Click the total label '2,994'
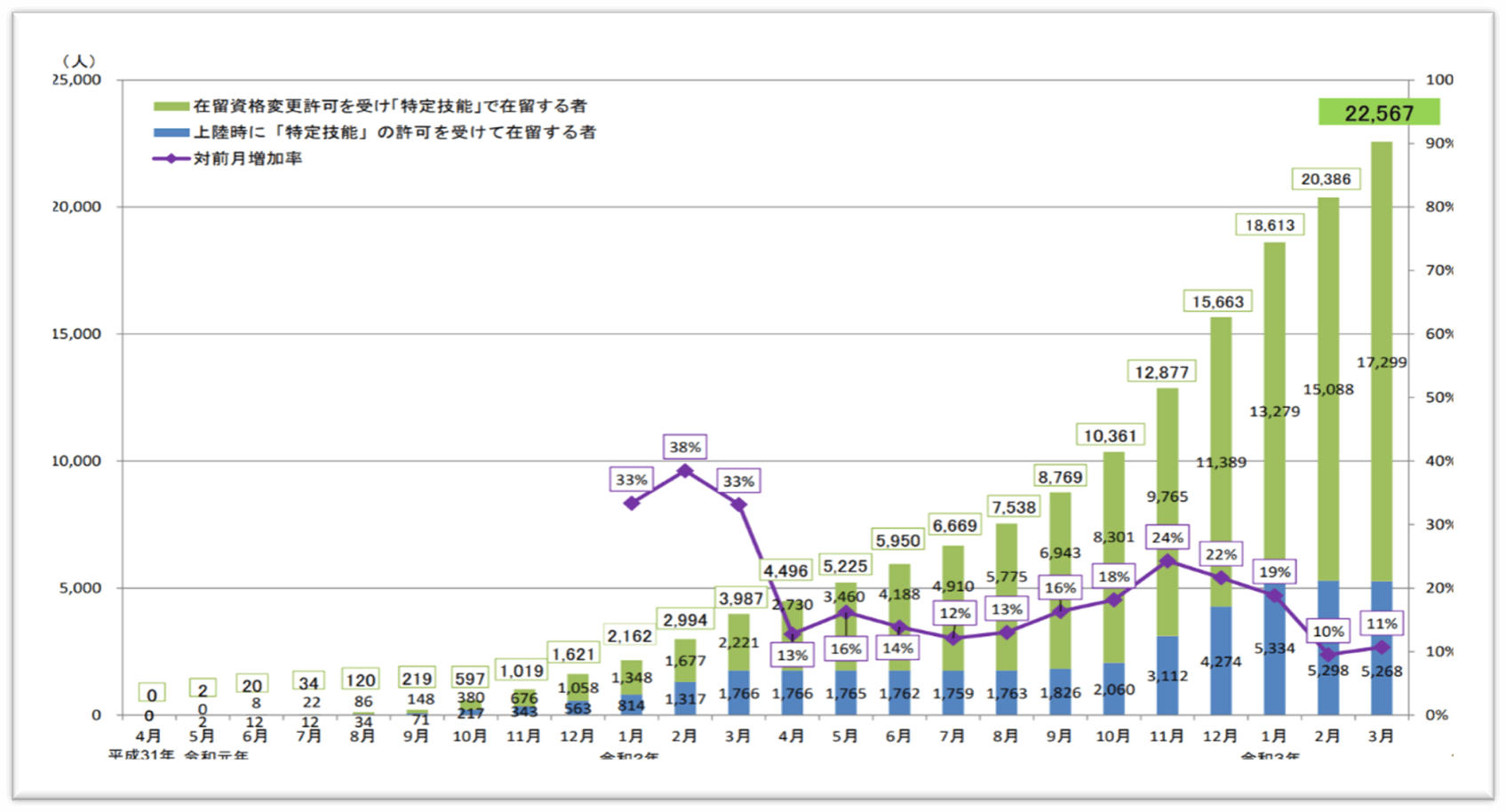The width and height of the screenshot is (1506, 812). point(685,620)
